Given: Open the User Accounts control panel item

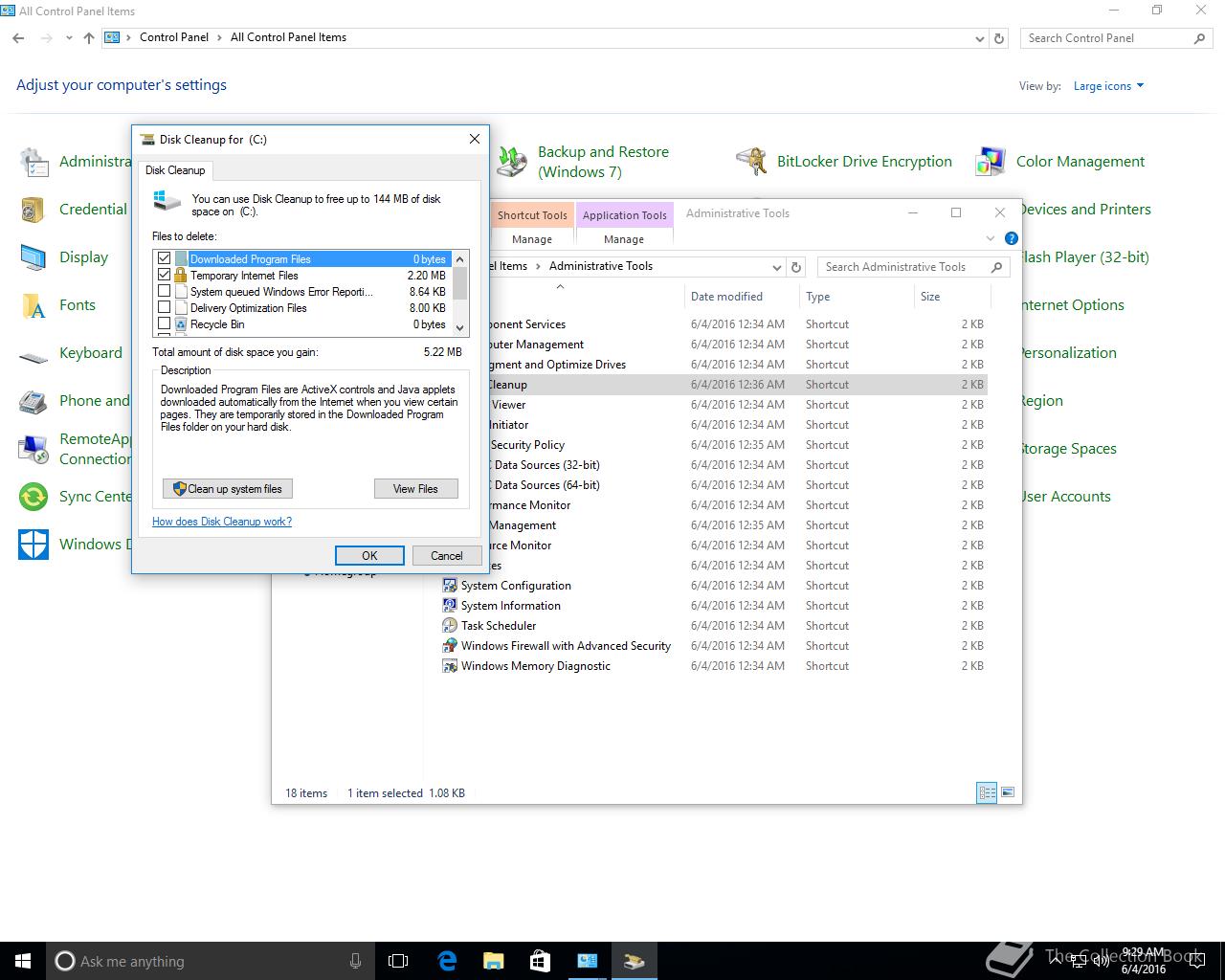Looking at the screenshot, I should [x=1066, y=497].
